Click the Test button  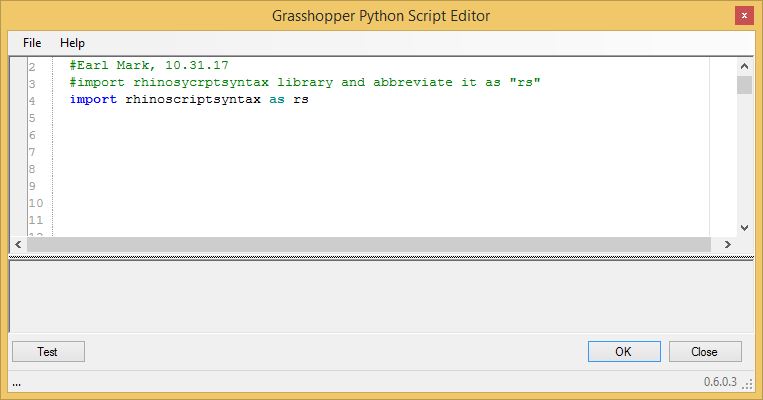48,351
